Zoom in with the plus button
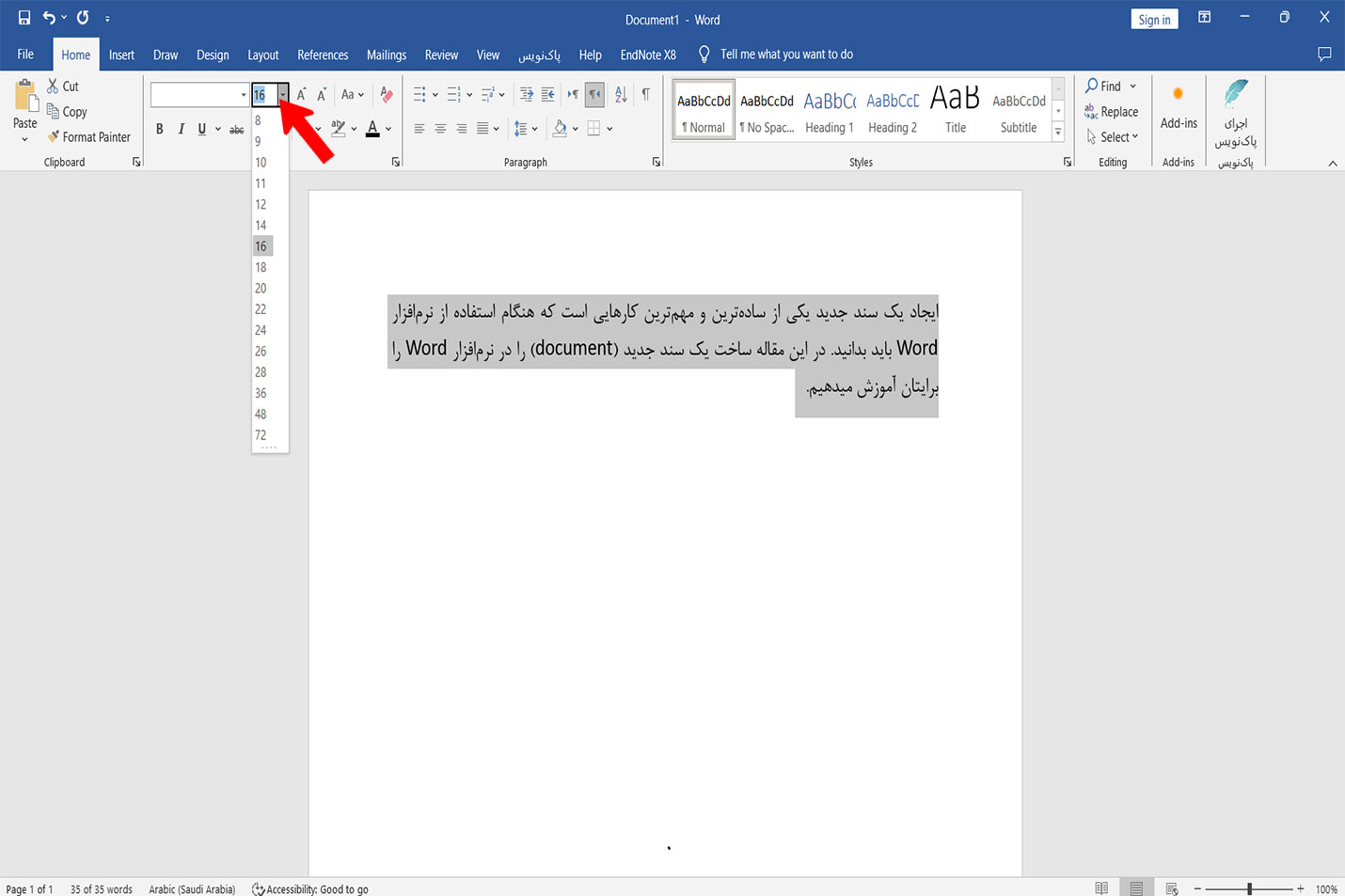This screenshot has width=1345, height=896. coord(1301,888)
